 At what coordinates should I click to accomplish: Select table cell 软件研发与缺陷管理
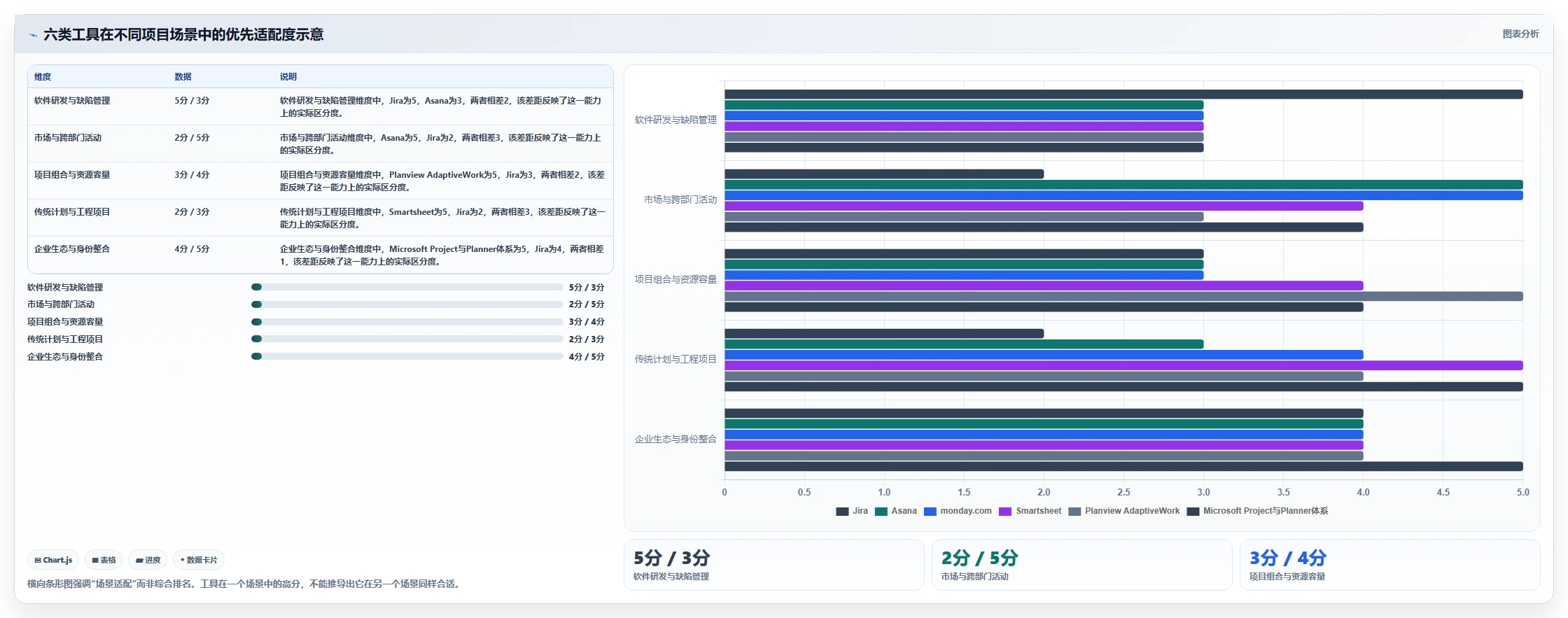[x=72, y=101]
